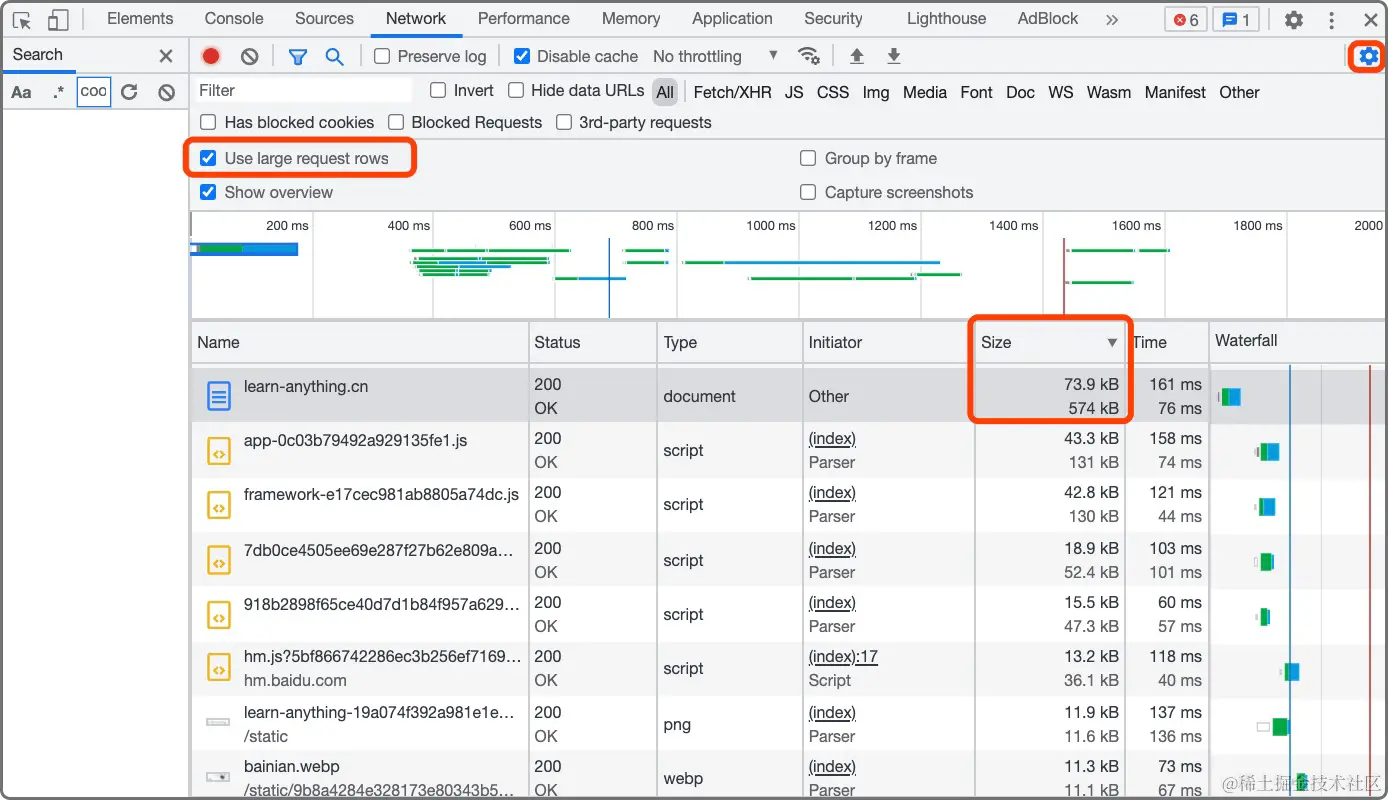Uncheck Use large request rows
The image size is (1388, 800).
(208, 158)
